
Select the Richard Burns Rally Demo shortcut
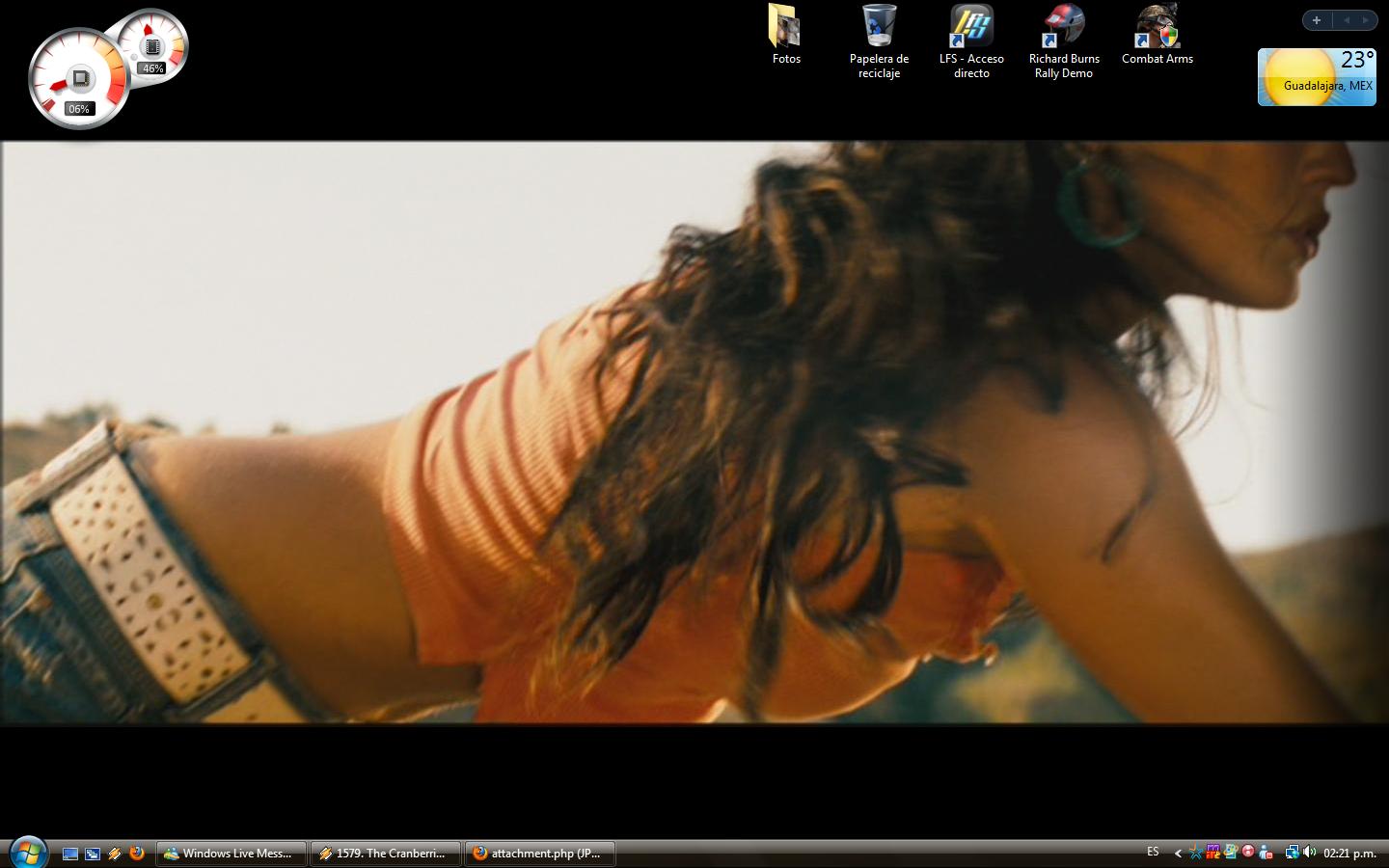[1064, 41]
